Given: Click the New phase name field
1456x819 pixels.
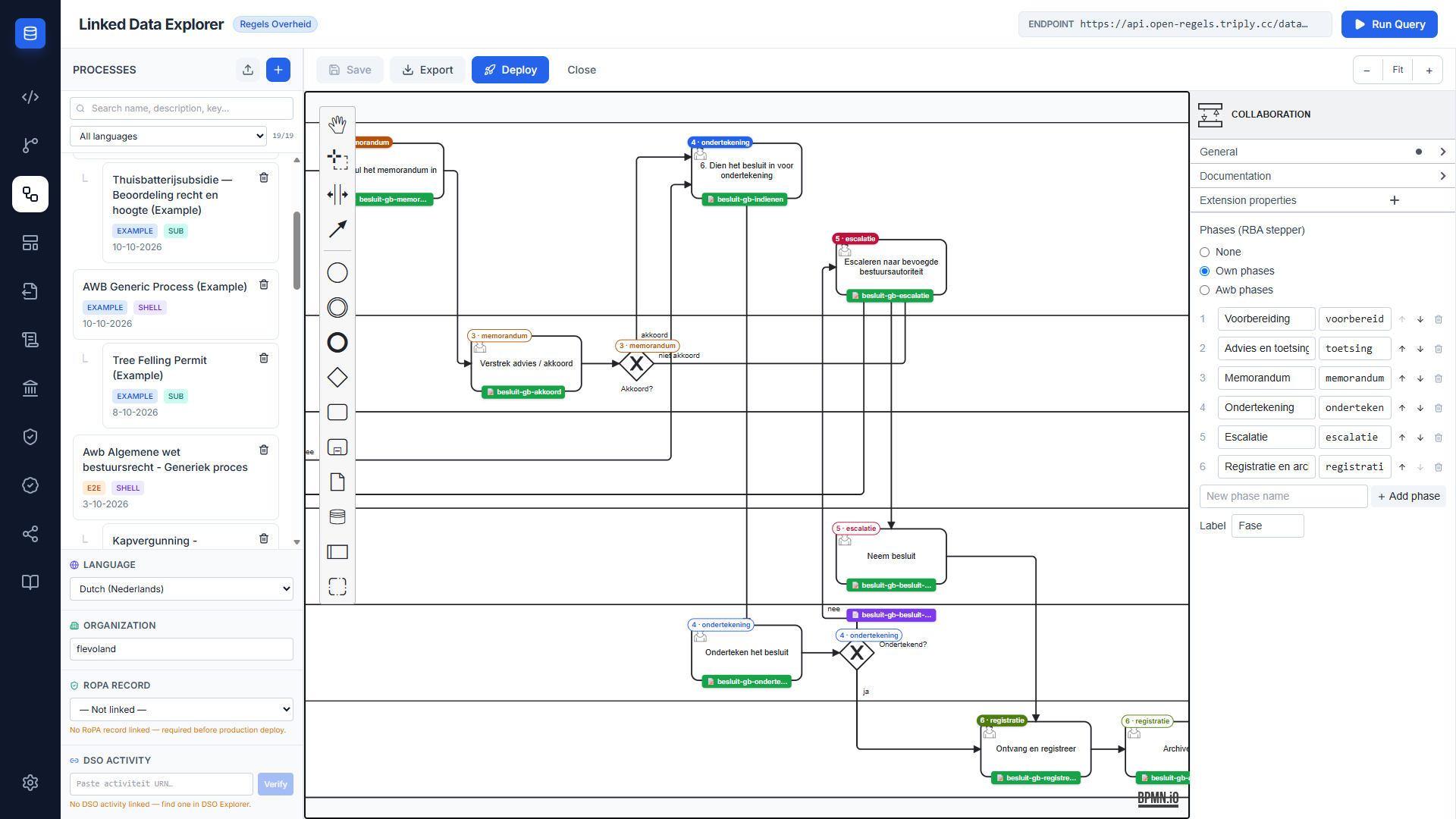Looking at the screenshot, I should (1283, 496).
